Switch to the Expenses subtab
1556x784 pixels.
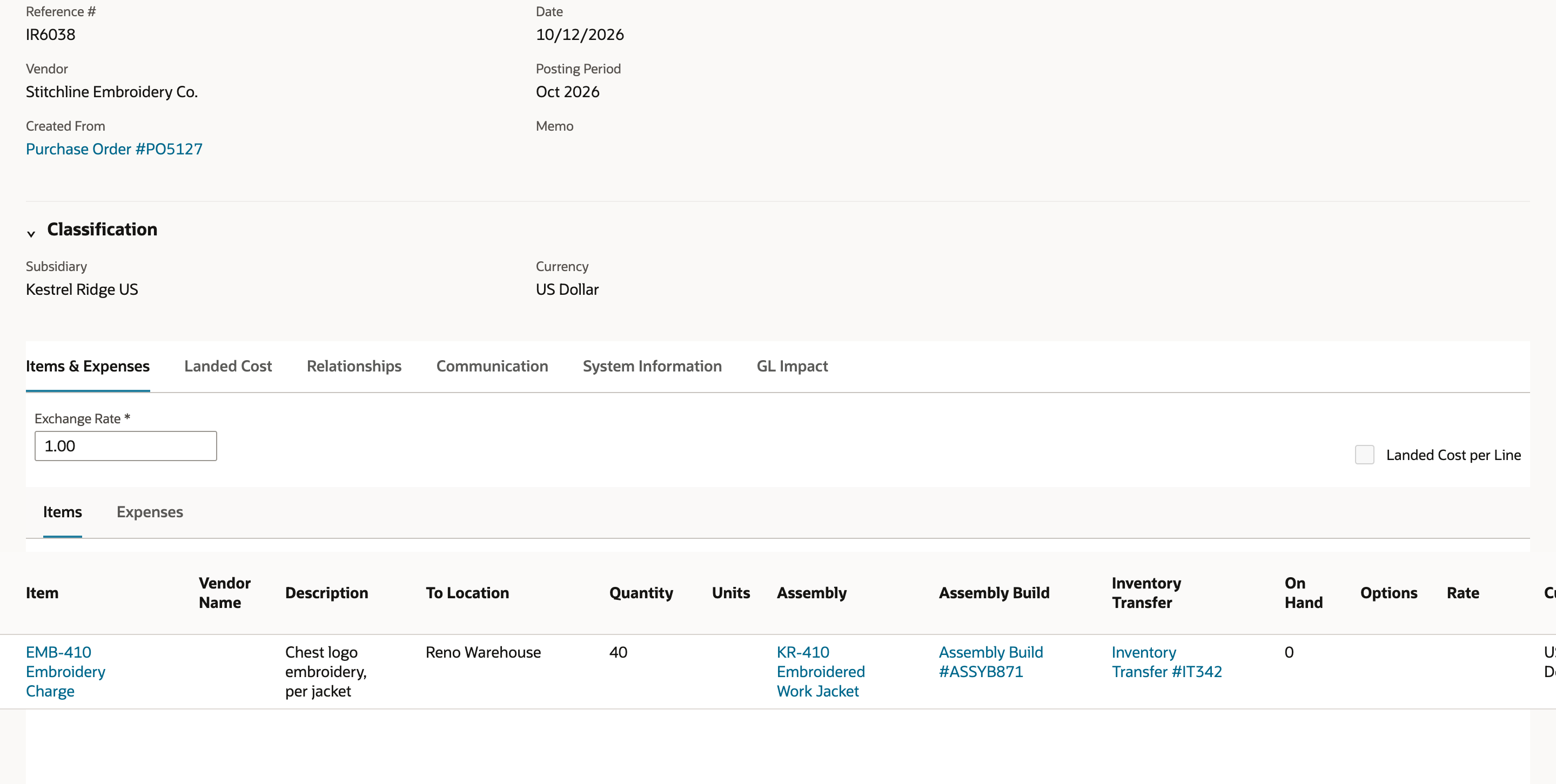point(150,512)
